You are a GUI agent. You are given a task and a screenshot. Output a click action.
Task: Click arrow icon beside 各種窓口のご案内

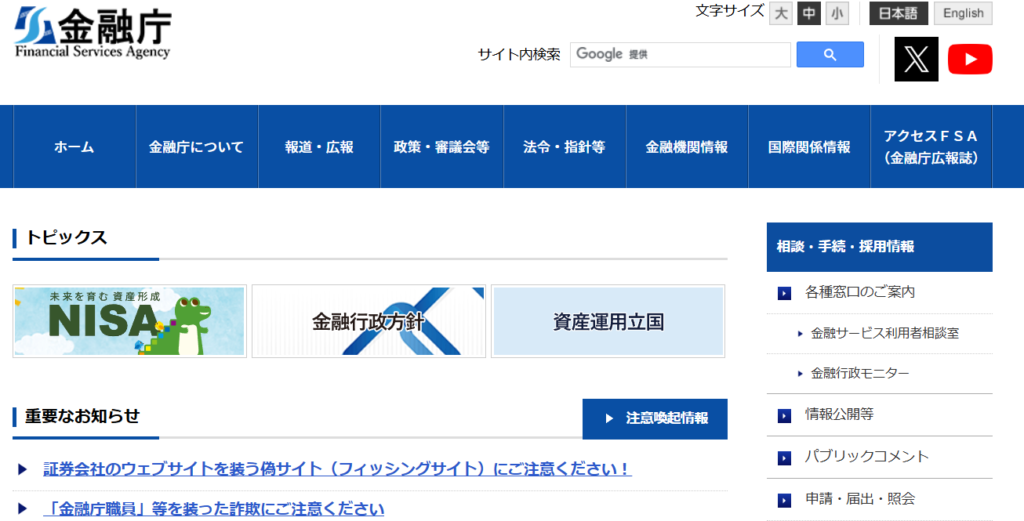point(784,293)
